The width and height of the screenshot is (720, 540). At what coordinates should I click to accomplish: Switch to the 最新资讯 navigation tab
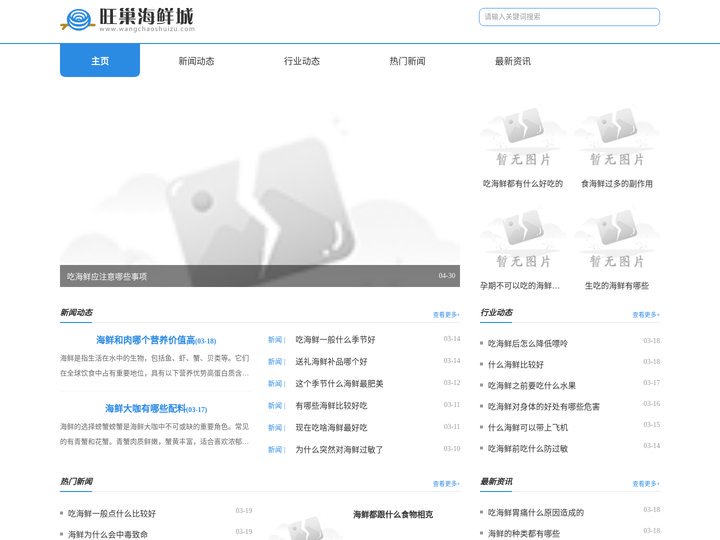point(512,61)
